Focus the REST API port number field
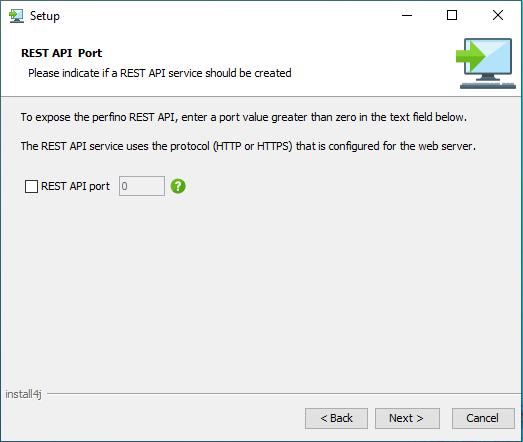This screenshot has width=523, height=442. [142, 186]
